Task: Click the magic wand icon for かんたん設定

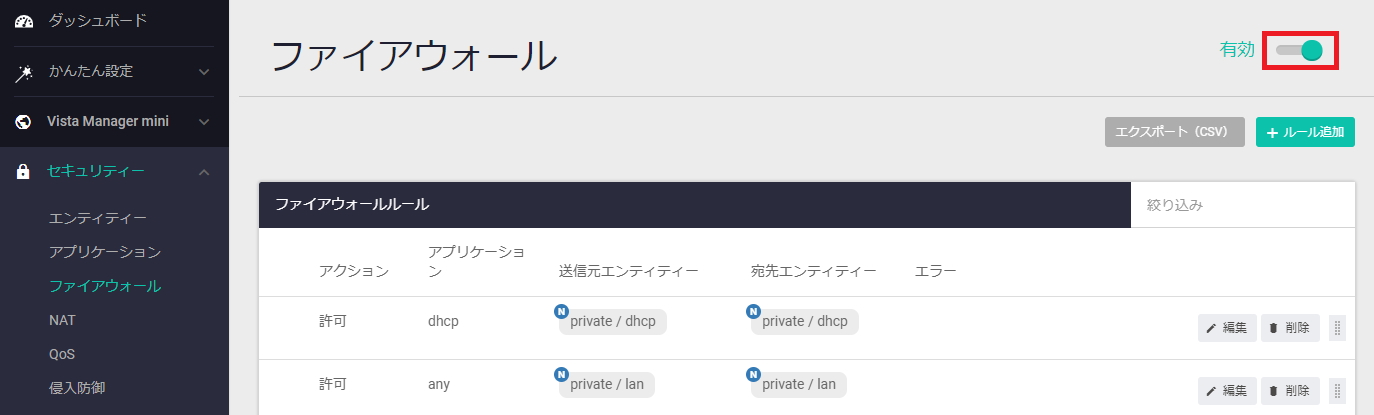Action: point(24,72)
